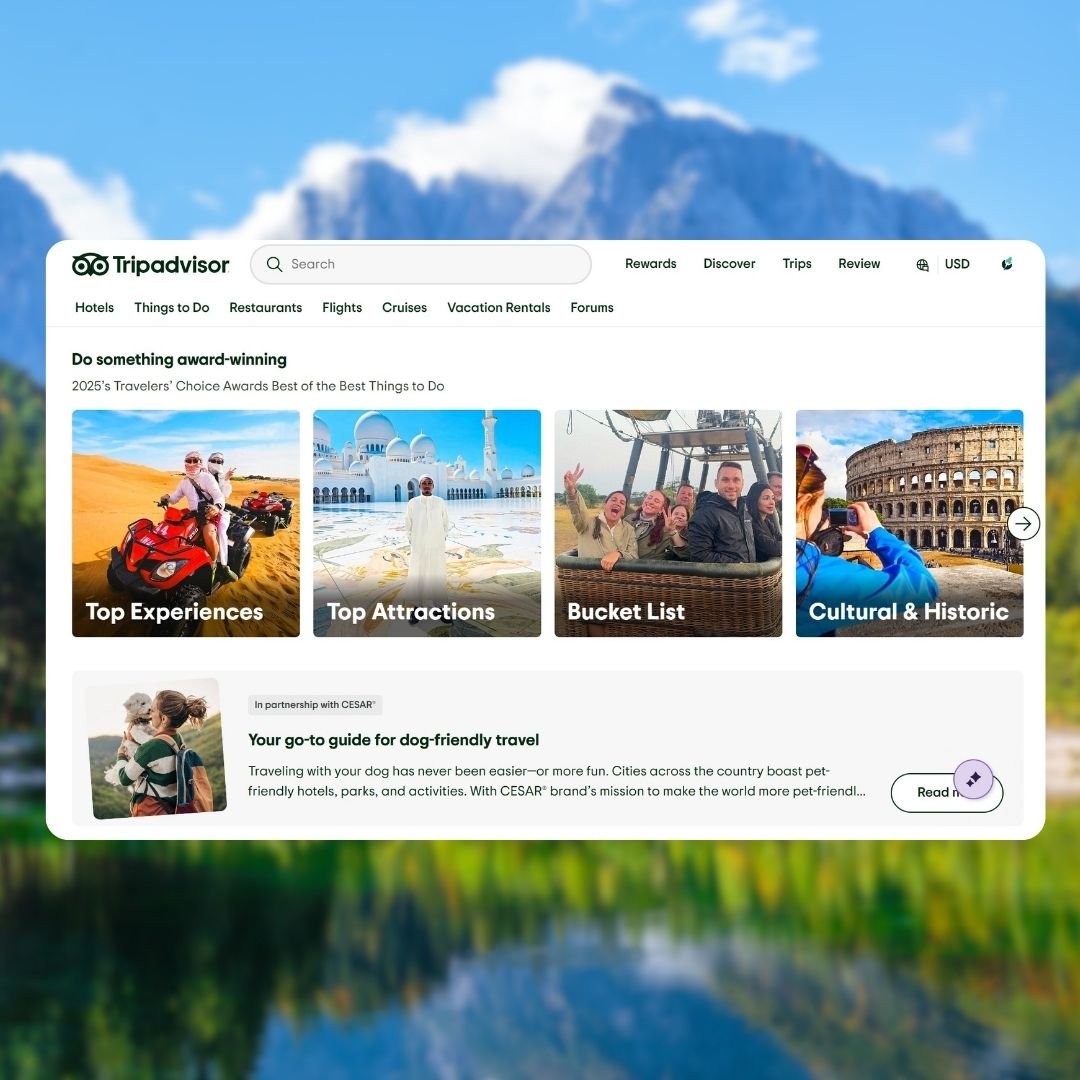
Task: Click the Tripadvisor owl logo
Action: pyautogui.click(x=90, y=265)
